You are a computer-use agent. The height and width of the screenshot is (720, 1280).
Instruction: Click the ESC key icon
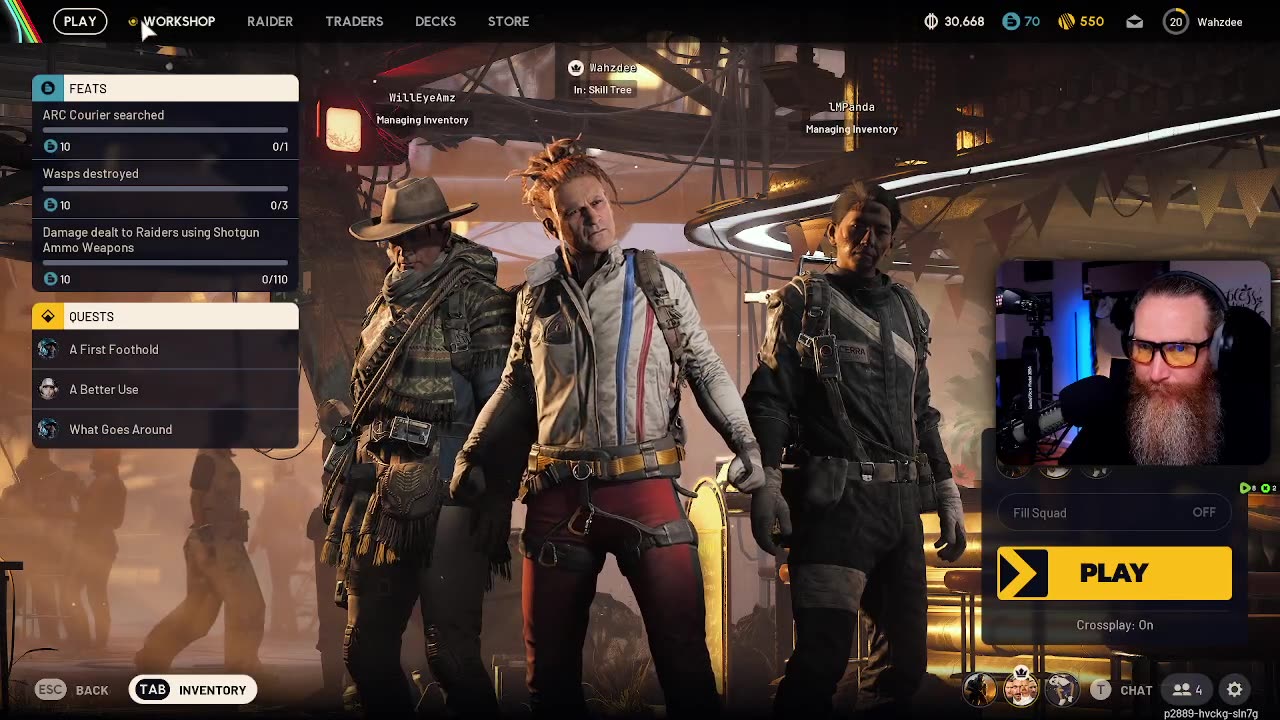click(x=50, y=690)
